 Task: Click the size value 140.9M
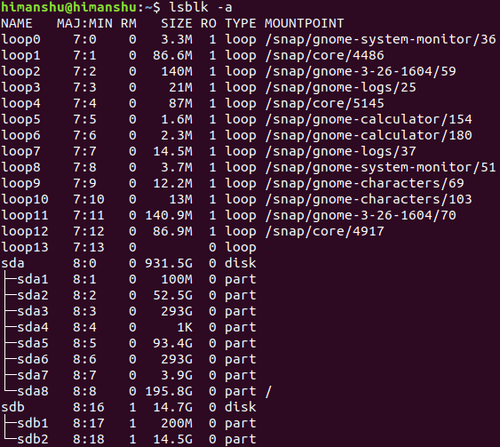(x=169, y=215)
